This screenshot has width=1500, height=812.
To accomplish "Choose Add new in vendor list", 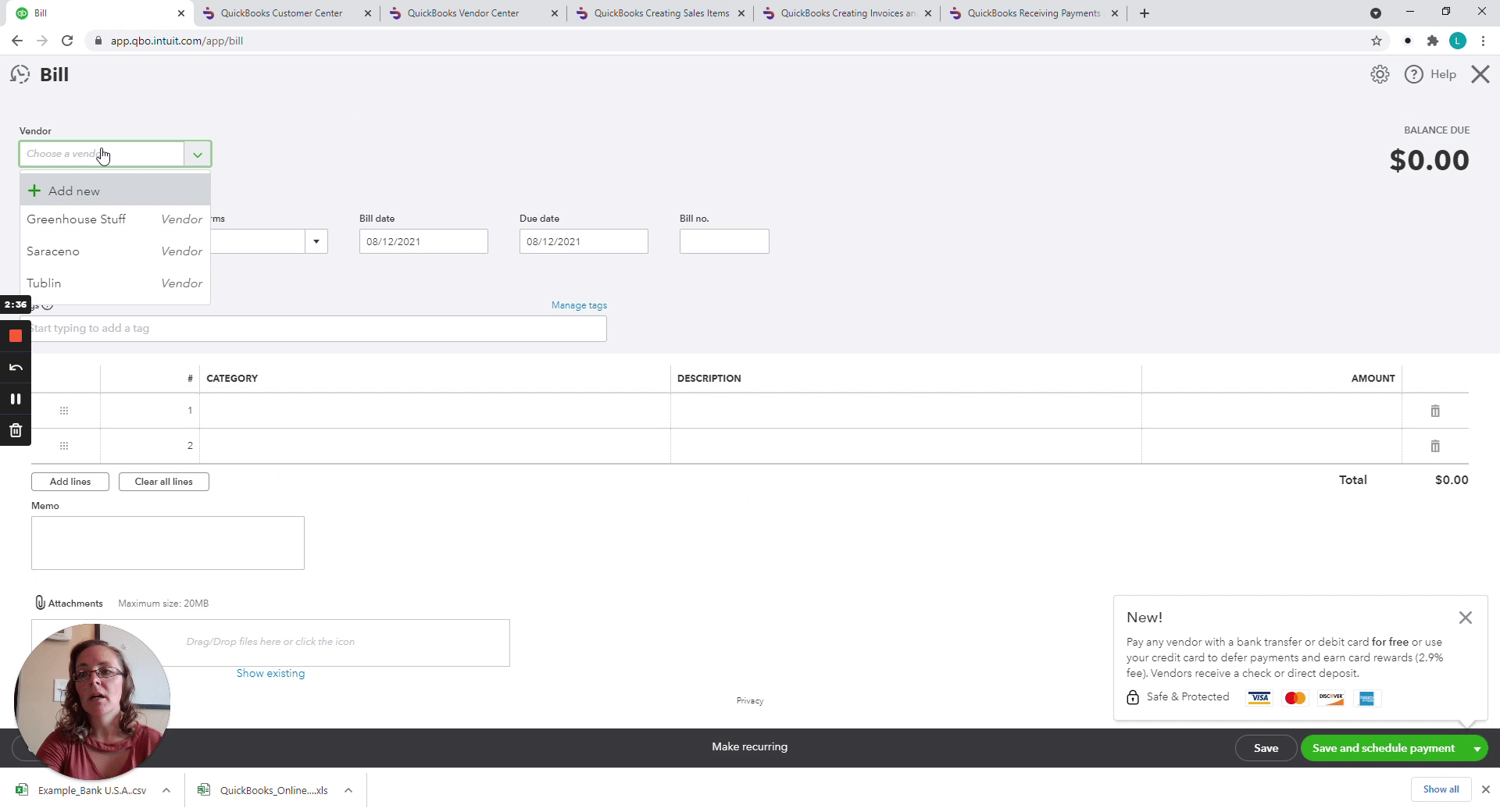I will [x=73, y=191].
